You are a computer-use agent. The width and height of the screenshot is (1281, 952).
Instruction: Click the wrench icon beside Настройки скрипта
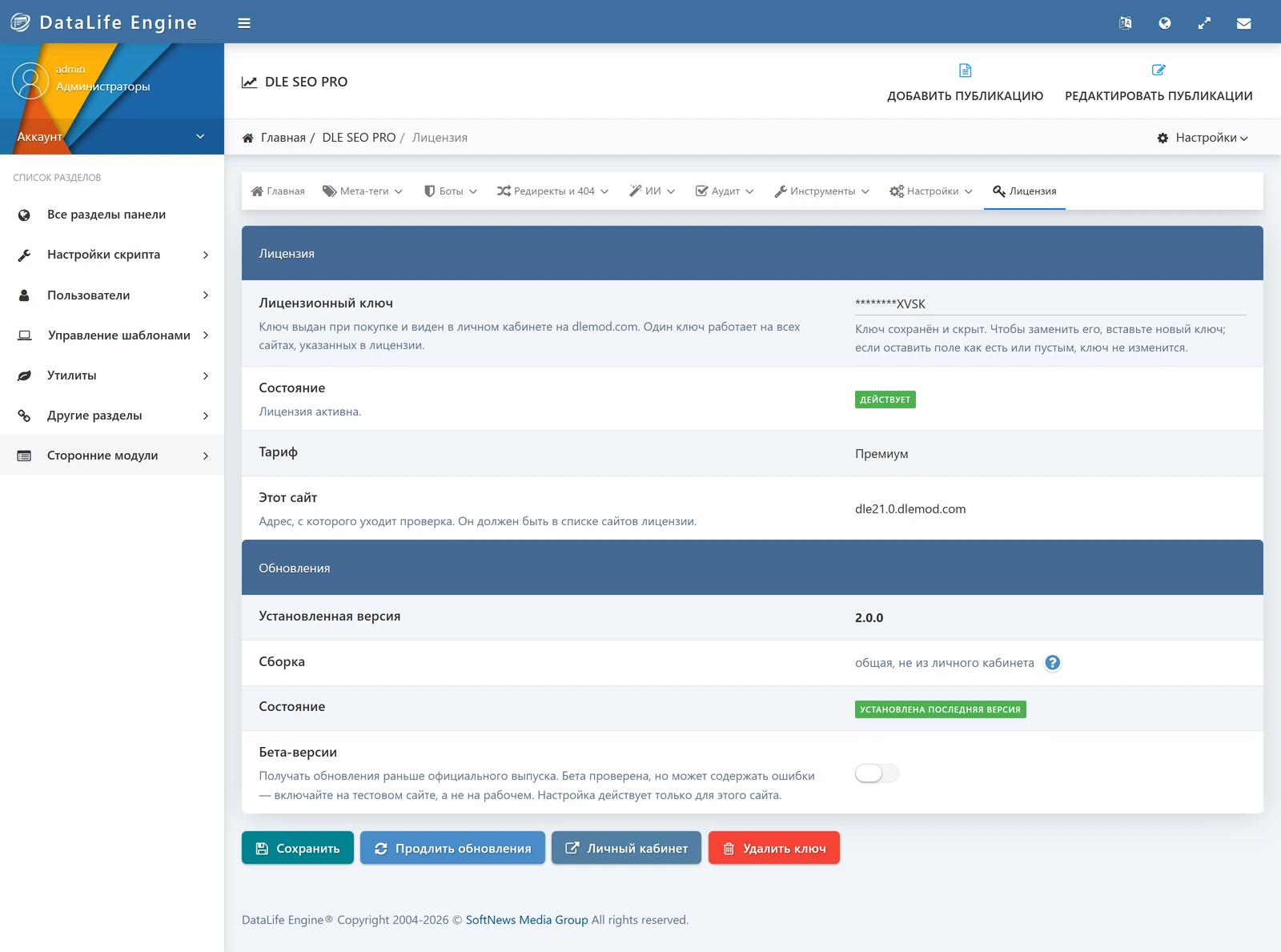24,255
